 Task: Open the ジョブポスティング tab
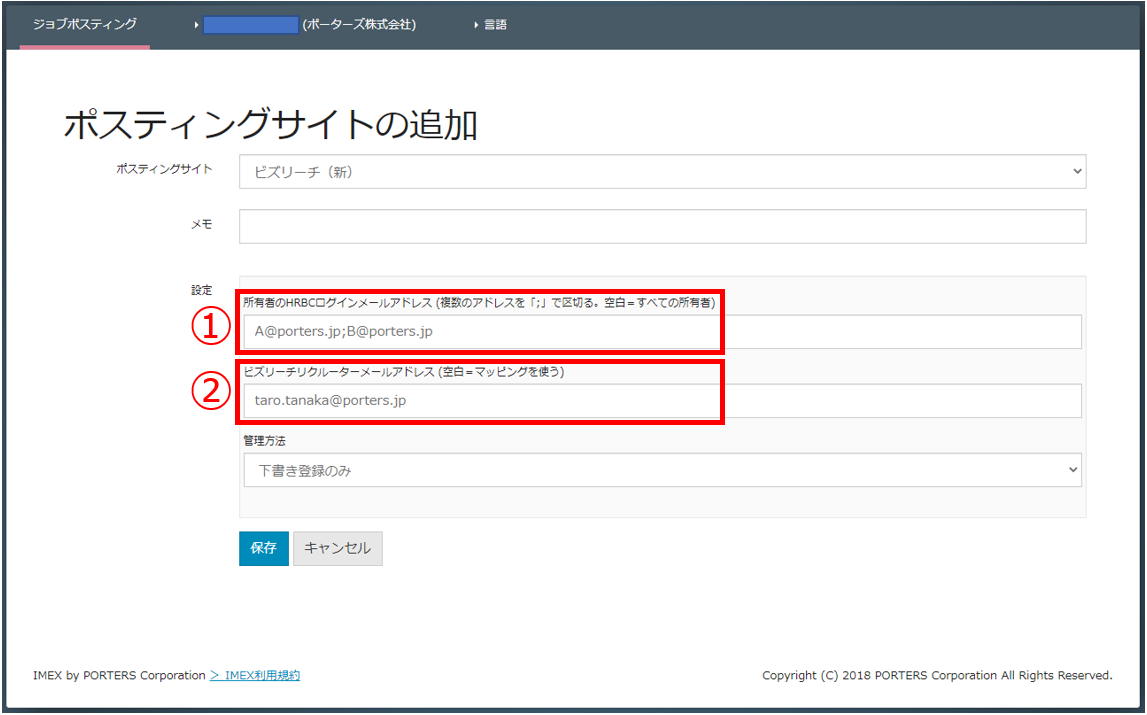pyautogui.click(x=84, y=24)
